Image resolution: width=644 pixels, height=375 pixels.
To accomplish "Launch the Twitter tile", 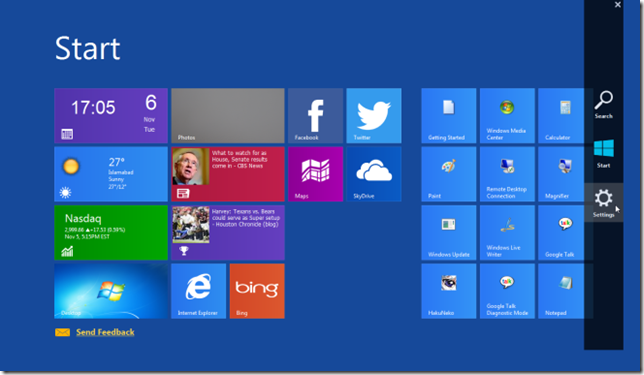I will click(x=374, y=116).
